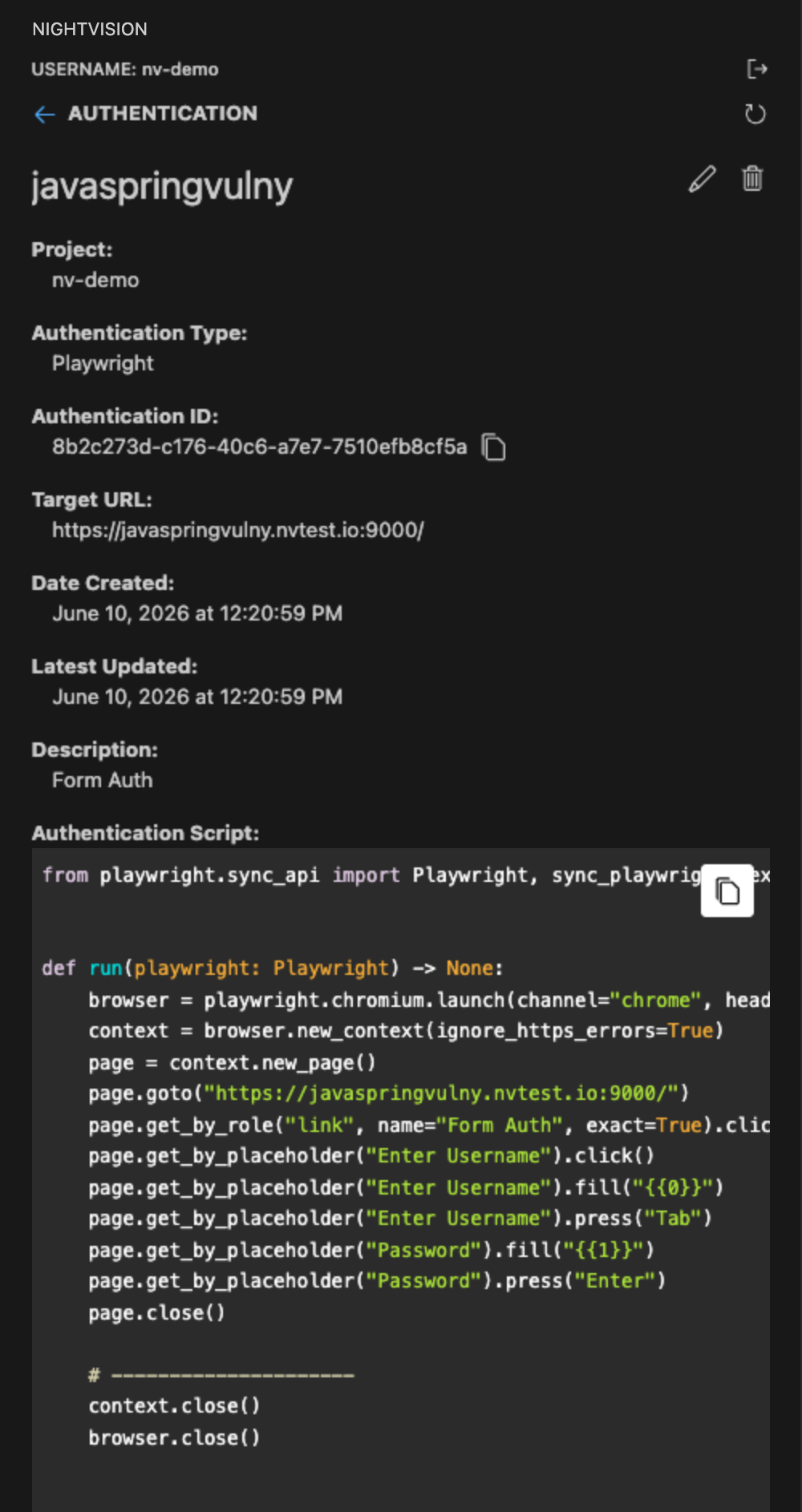The width and height of the screenshot is (802, 1512).
Task: Click the USERNAME: nv-demo text
Action: pyautogui.click(x=125, y=70)
